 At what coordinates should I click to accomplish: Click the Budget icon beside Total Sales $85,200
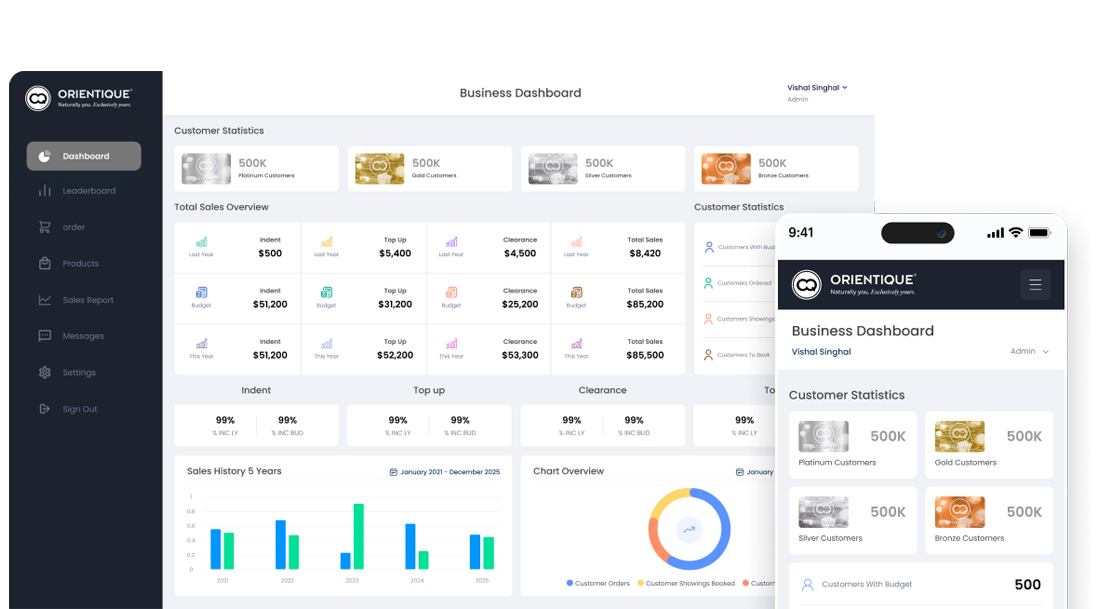click(x=576, y=293)
